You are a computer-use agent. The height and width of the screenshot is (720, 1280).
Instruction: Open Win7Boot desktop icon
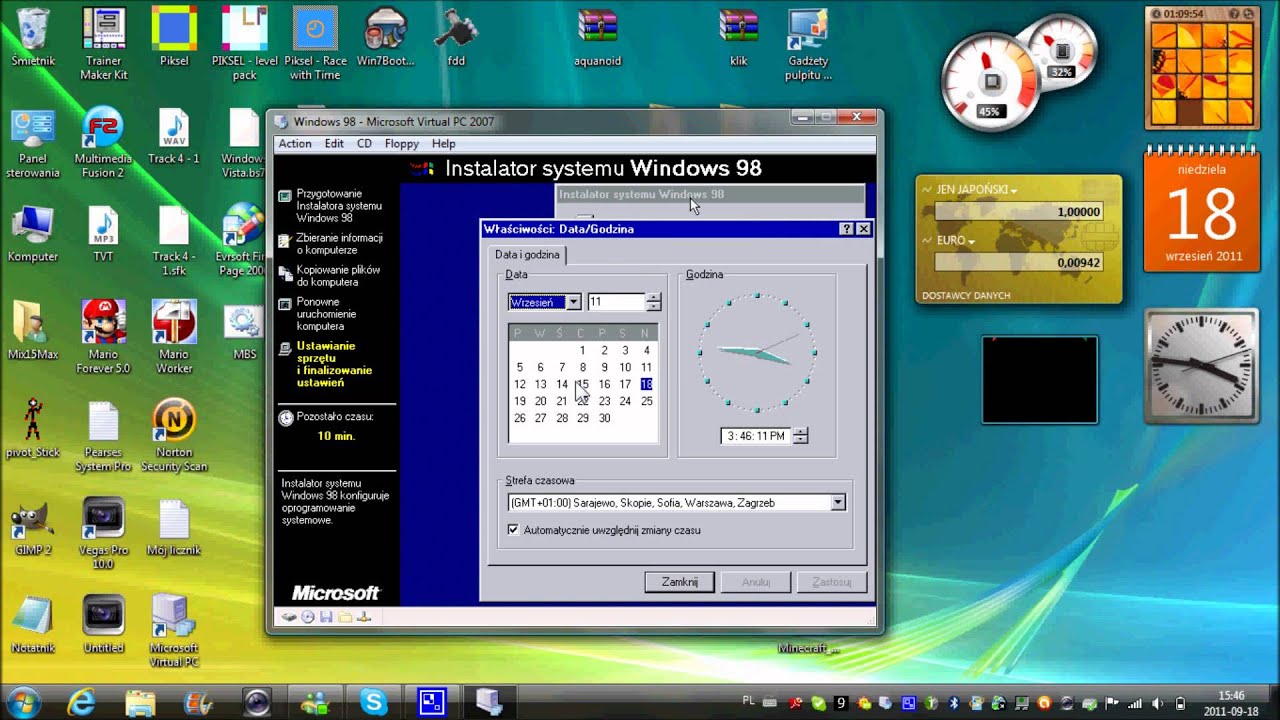click(x=385, y=37)
